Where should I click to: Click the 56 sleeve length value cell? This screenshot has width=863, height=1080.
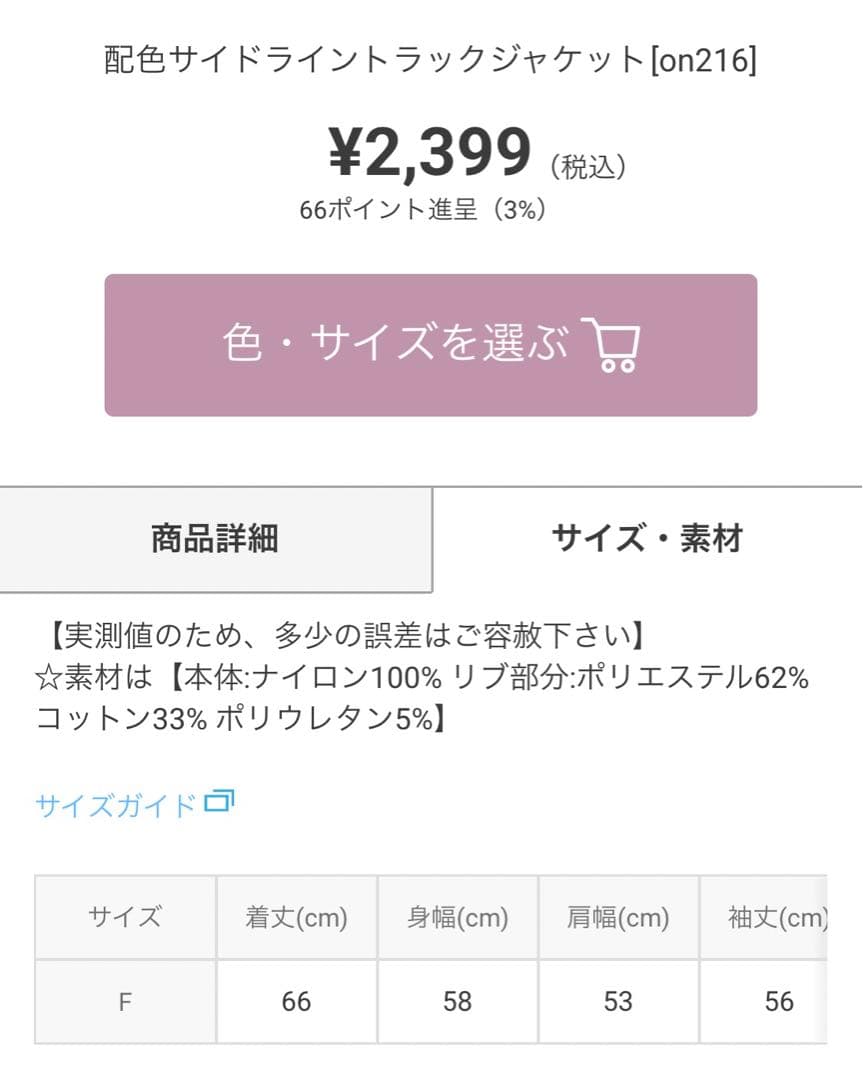(764, 1002)
